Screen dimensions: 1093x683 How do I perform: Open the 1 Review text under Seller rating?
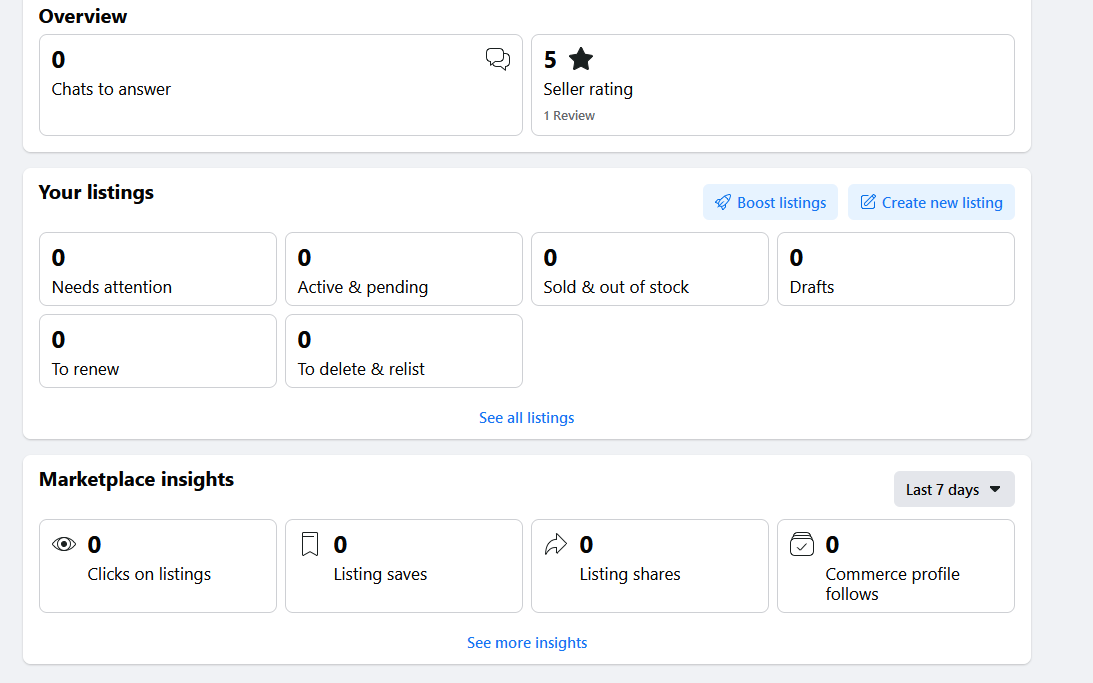pos(569,116)
